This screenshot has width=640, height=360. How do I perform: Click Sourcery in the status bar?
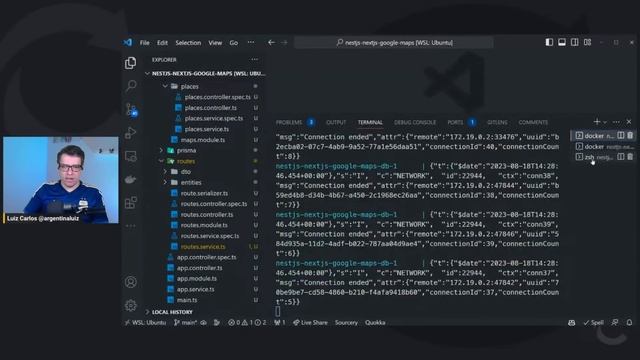(x=346, y=322)
